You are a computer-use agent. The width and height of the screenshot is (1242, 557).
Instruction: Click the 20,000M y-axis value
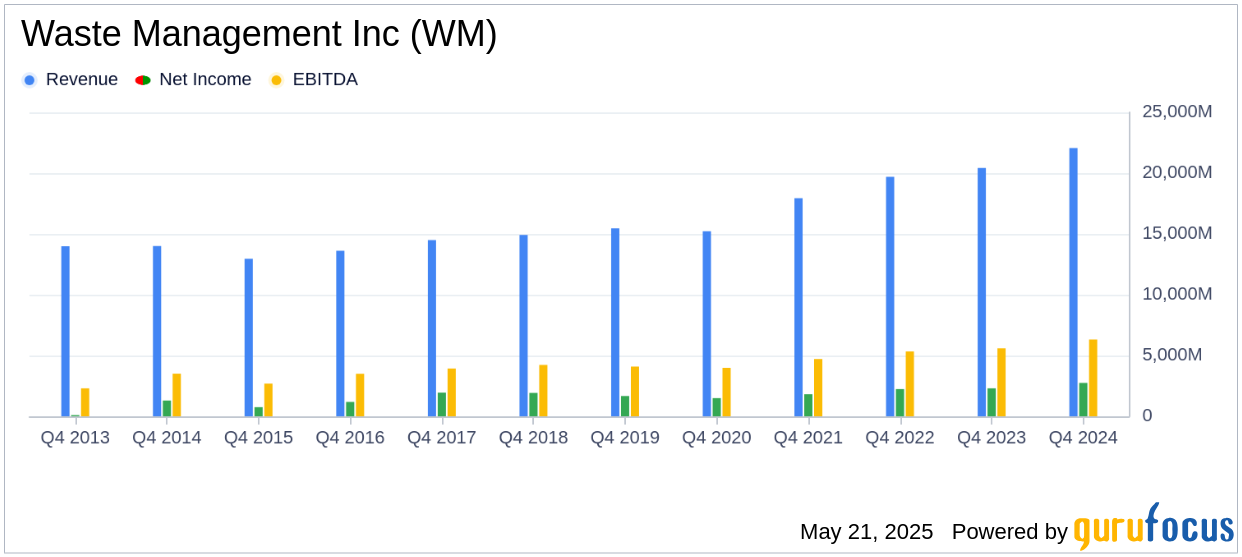1177,173
